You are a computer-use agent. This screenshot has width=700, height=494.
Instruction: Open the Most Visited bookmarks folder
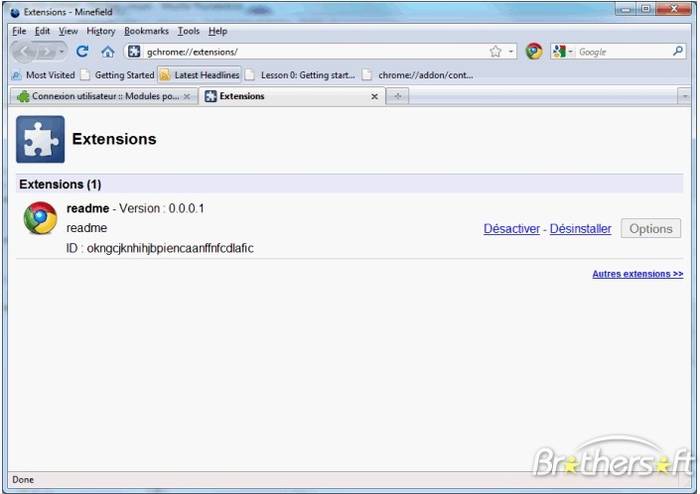pos(43,75)
